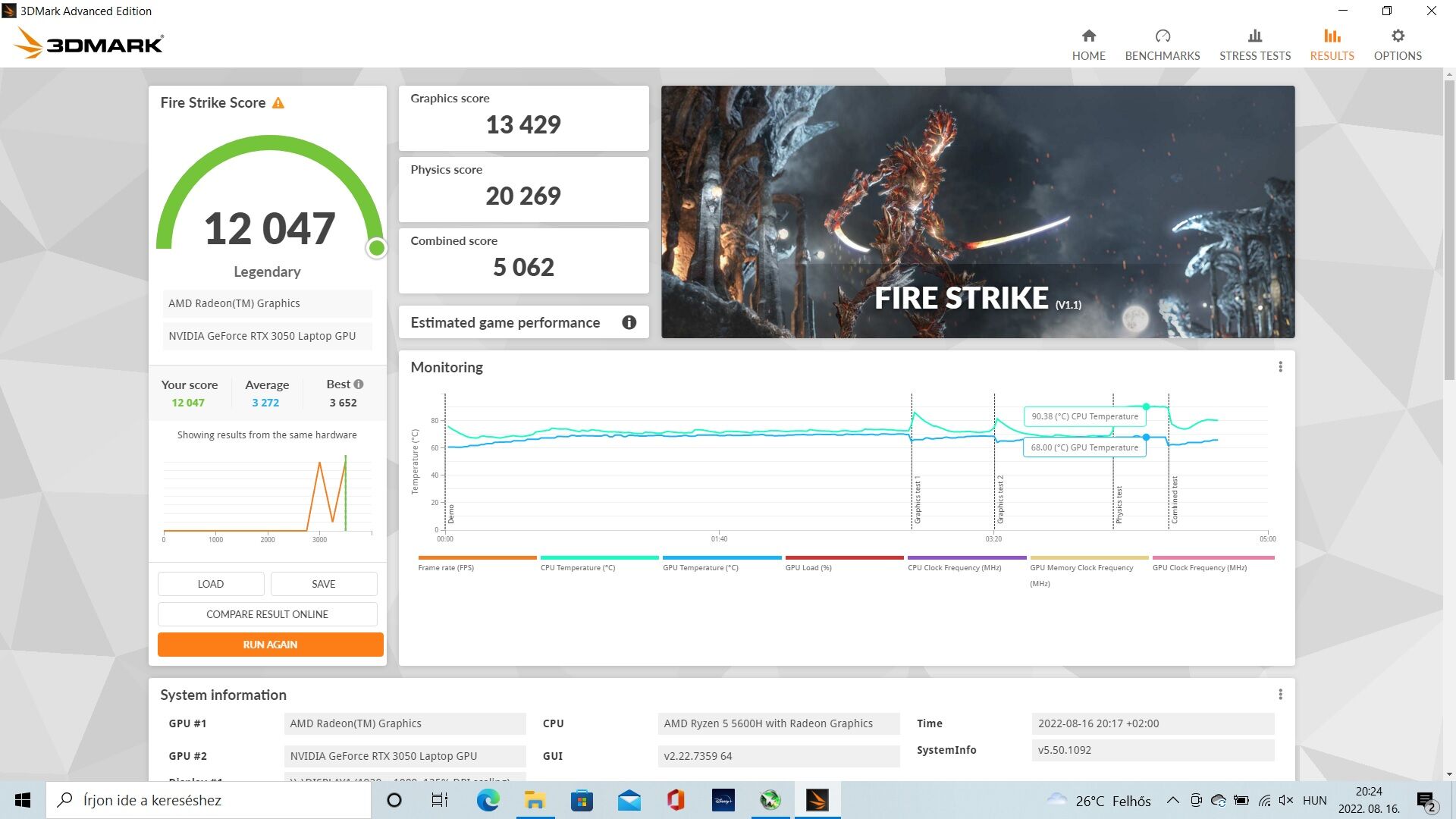Click the average score 3 272
Viewport: 1456px width, 819px height.
[265, 403]
